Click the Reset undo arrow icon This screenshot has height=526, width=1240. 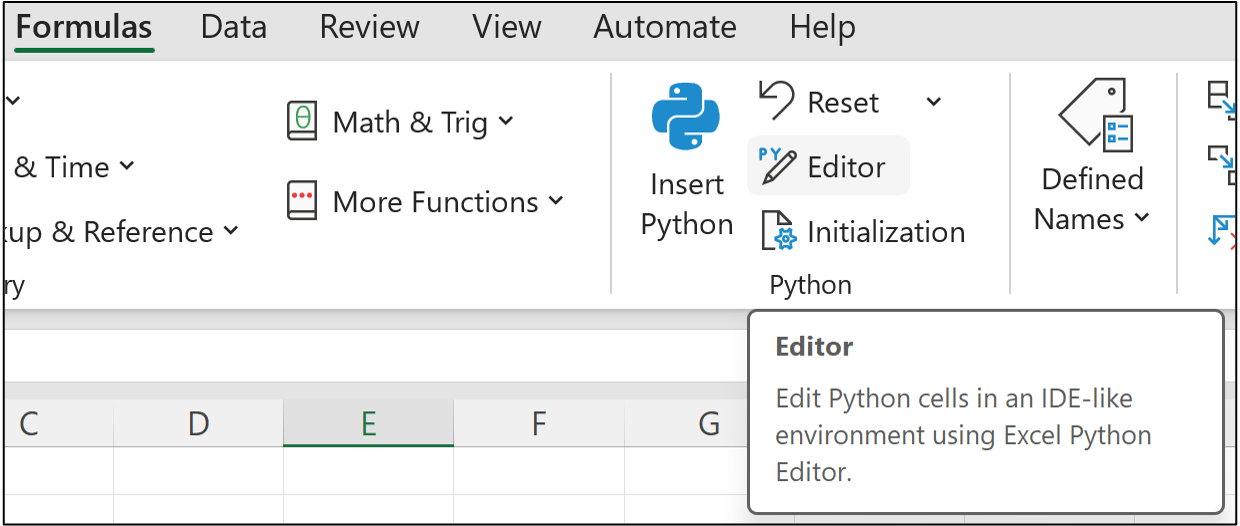pos(777,101)
